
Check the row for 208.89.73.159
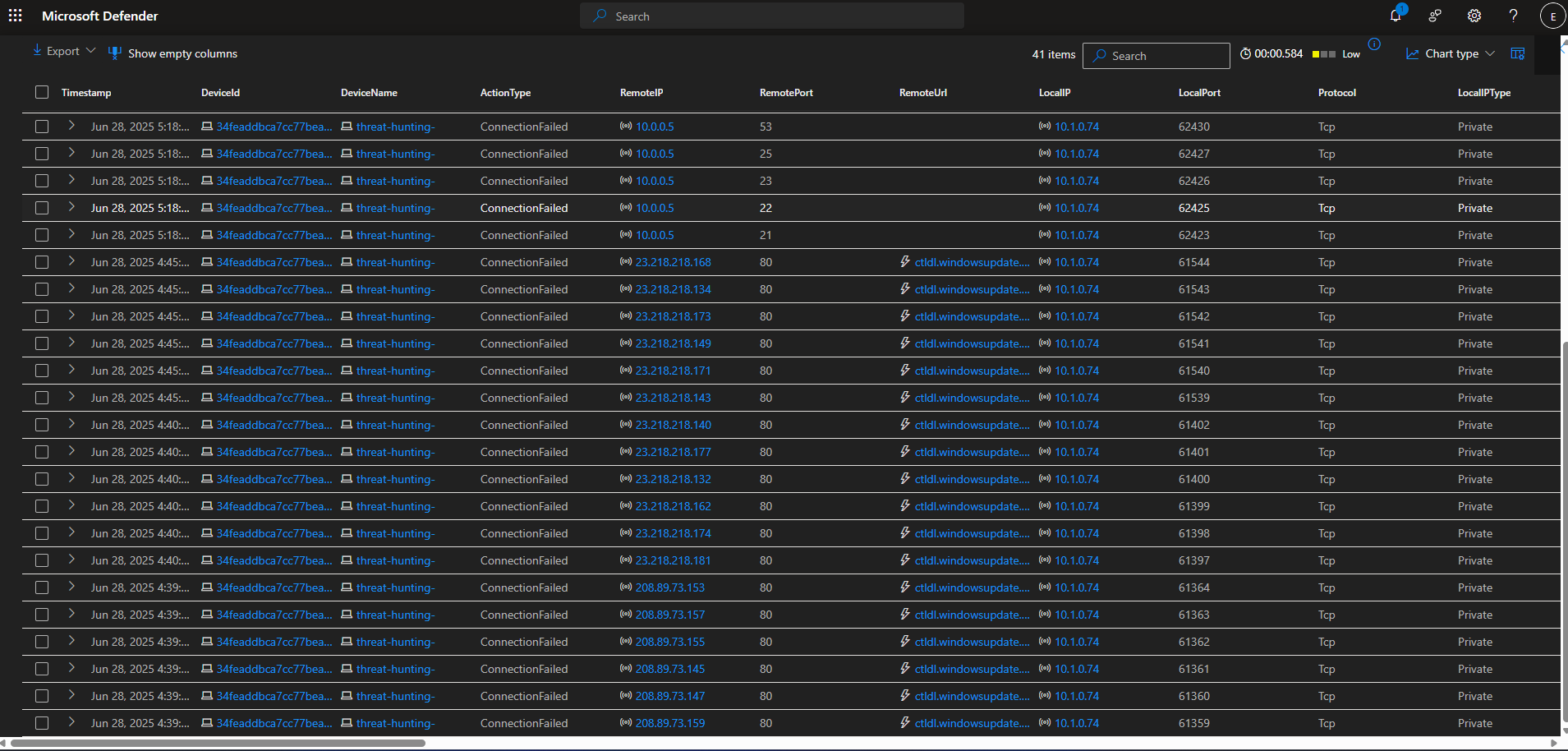click(x=42, y=723)
